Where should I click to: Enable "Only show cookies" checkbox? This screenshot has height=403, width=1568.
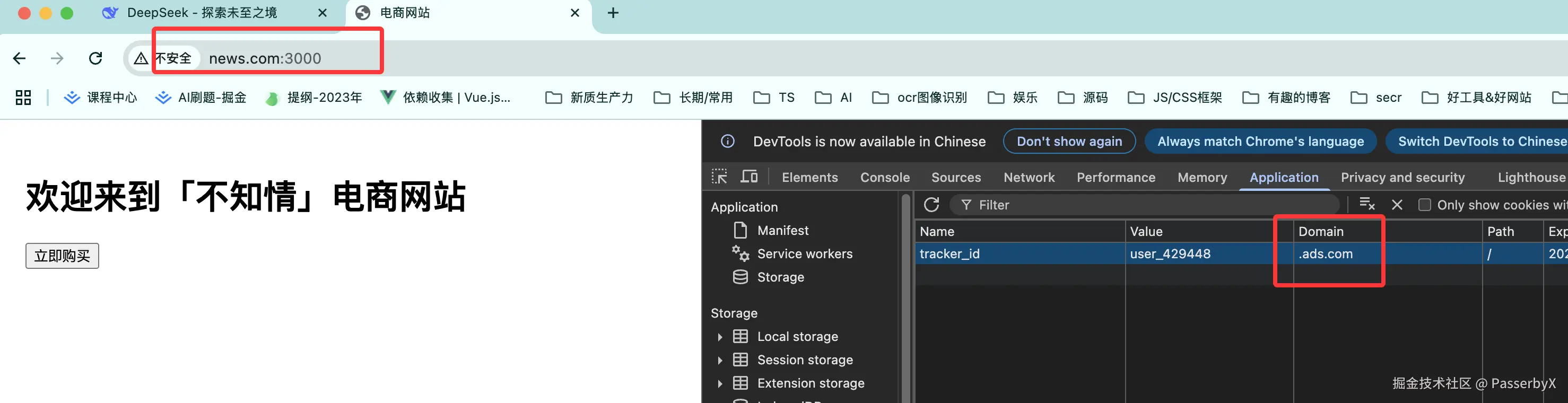(1424, 205)
